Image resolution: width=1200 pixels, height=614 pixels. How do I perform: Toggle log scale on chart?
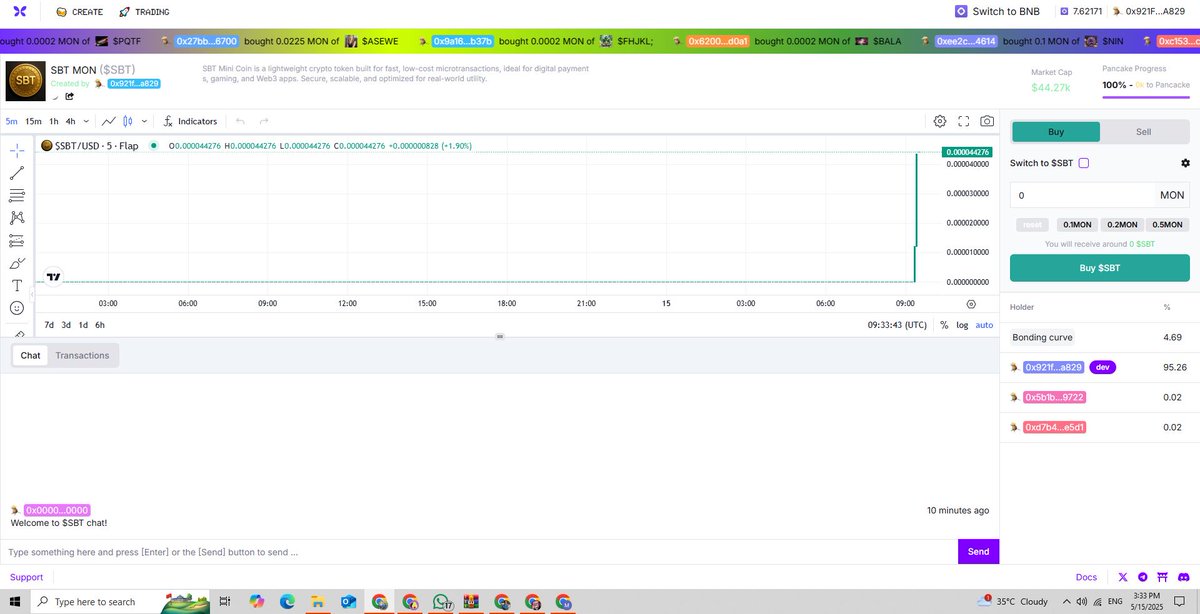click(x=962, y=325)
